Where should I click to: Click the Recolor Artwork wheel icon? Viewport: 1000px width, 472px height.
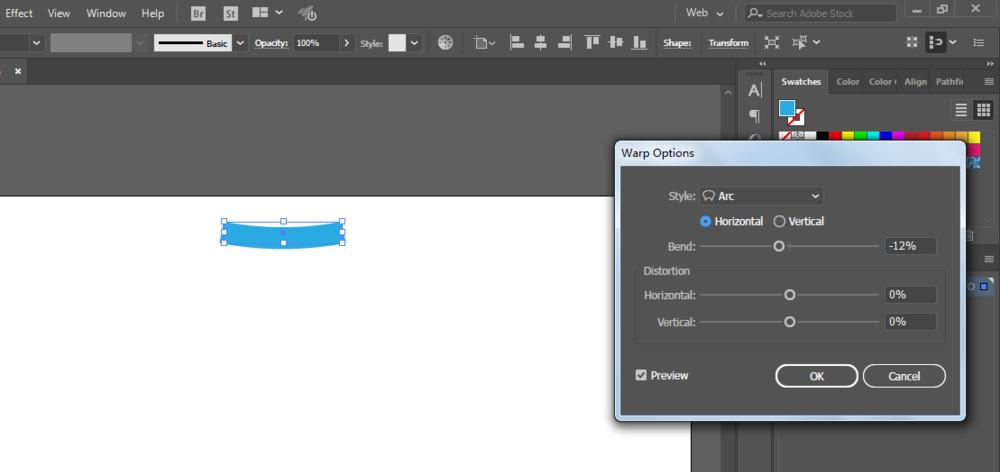(446, 43)
